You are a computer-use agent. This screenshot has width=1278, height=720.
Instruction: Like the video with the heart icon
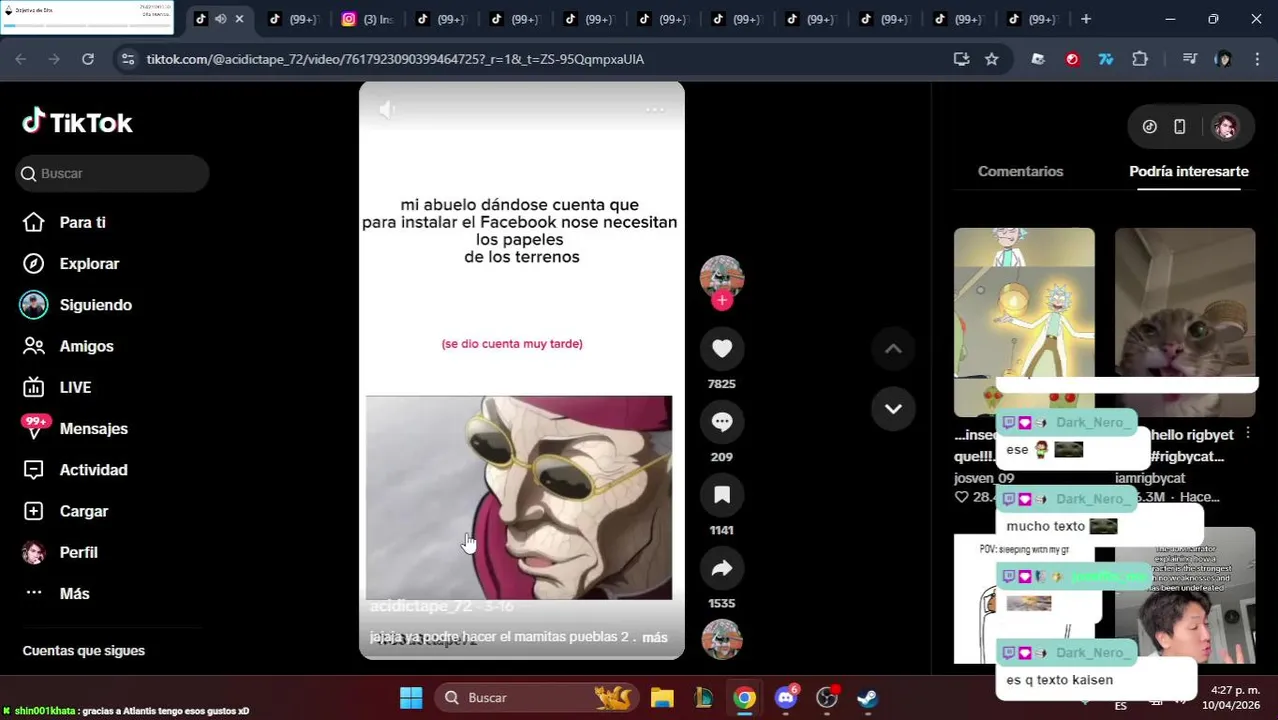[x=722, y=348]
